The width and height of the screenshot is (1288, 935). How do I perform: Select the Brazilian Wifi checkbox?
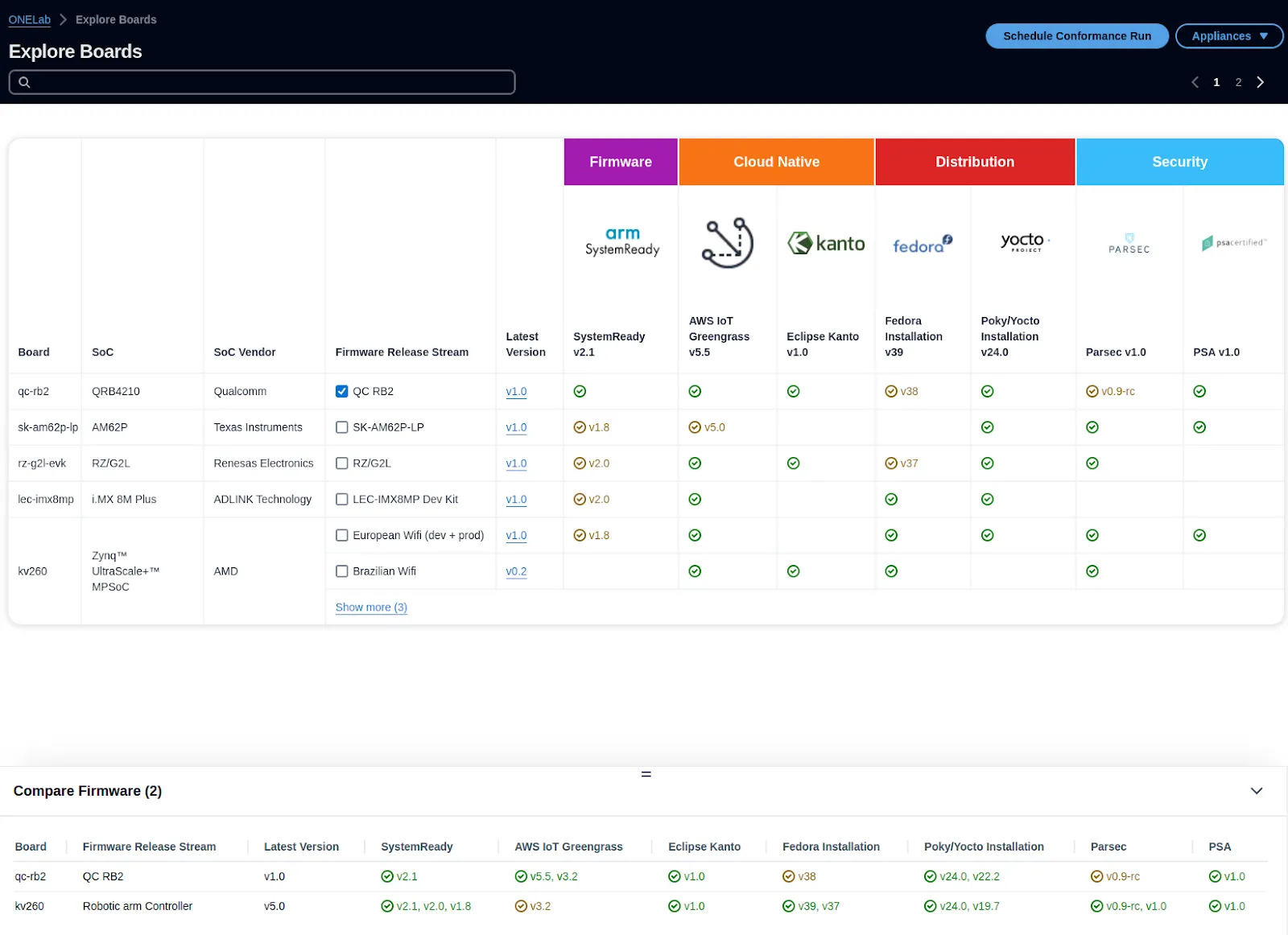(342, 571)
